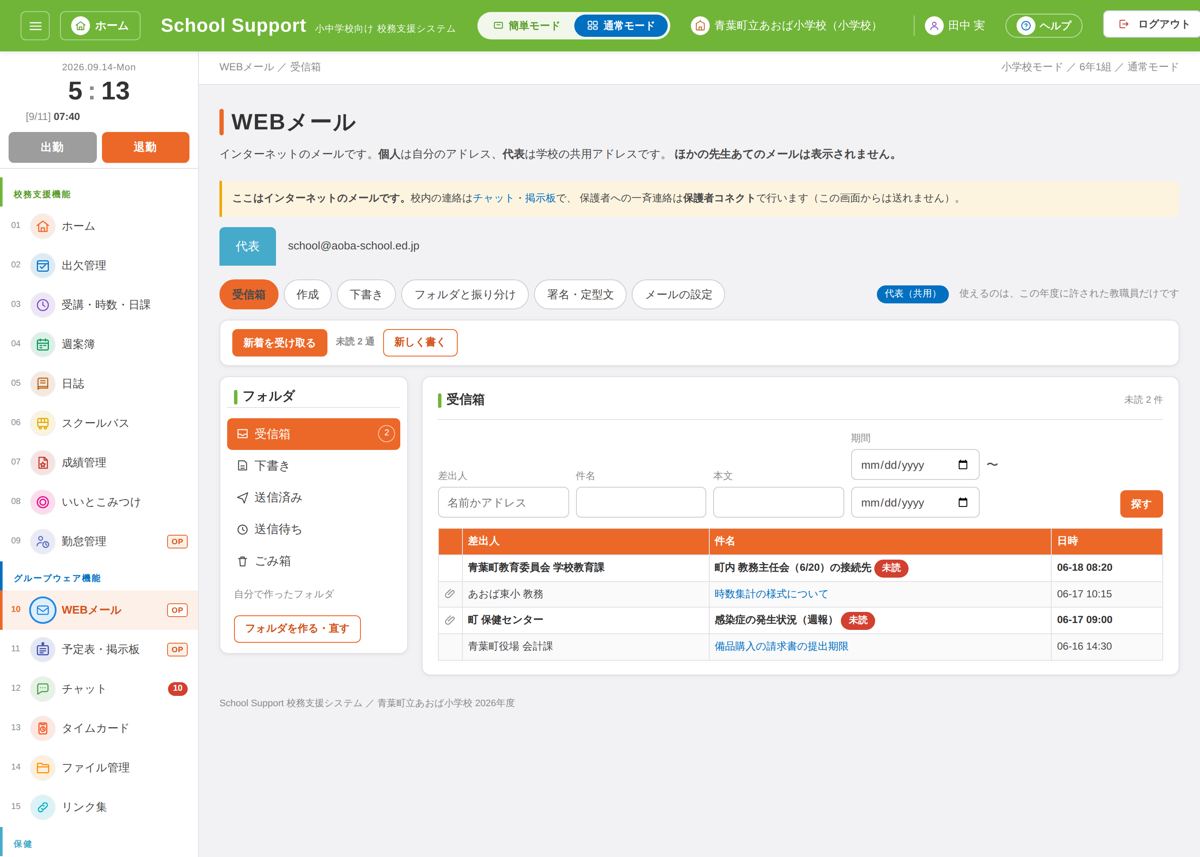Click the いいとこみつけ target icon
The image size is (1200, 857).
coord(43,502)
